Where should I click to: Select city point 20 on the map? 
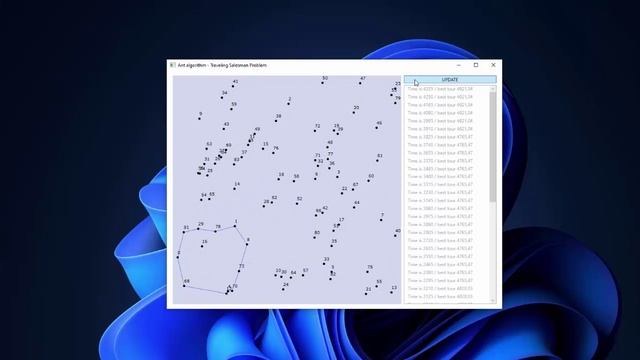coord(354,113)
